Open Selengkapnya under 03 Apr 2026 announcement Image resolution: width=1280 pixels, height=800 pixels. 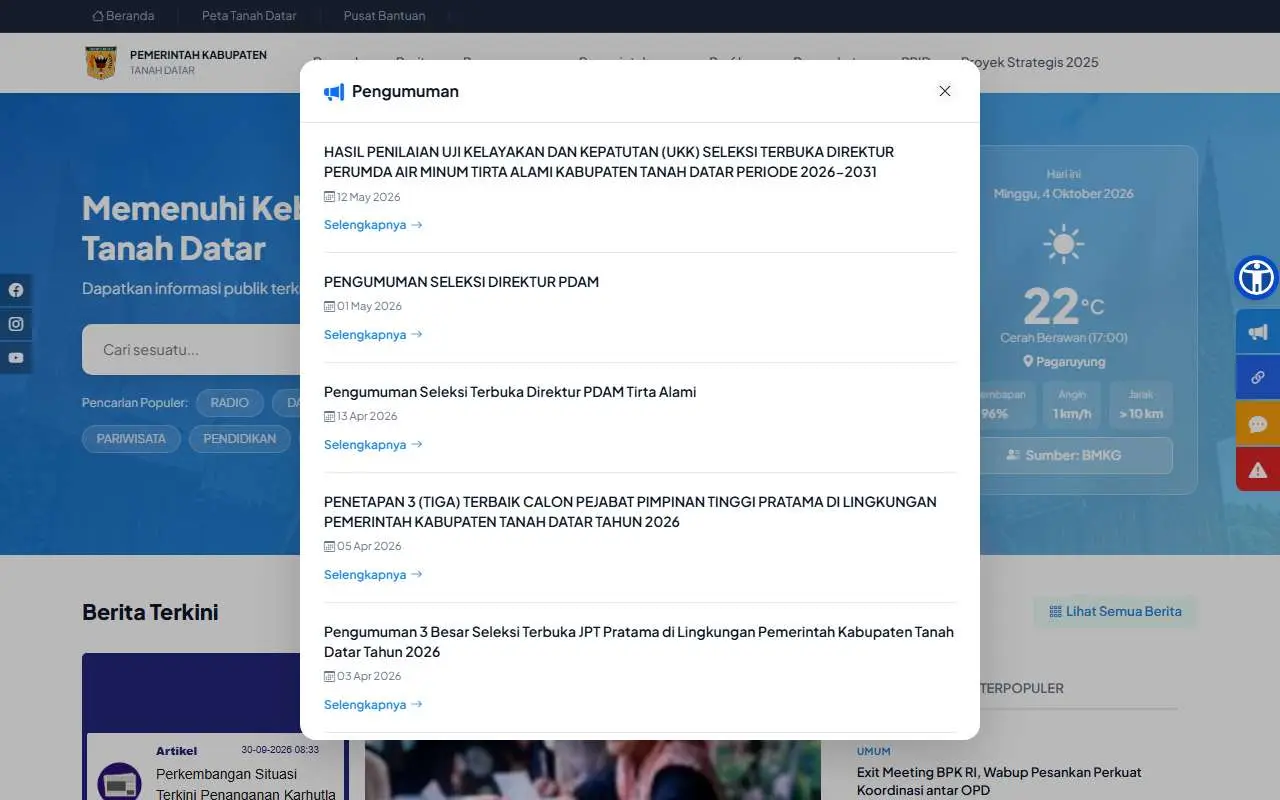click(x=373, y=705)
